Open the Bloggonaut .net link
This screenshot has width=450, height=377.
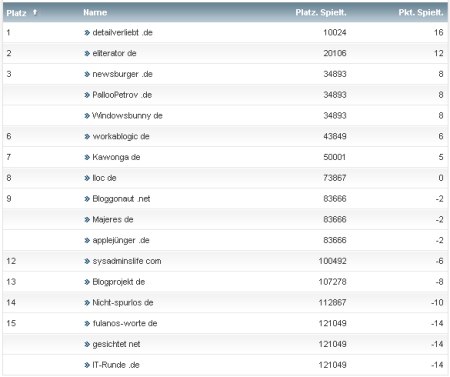click(x=121, y=199)
